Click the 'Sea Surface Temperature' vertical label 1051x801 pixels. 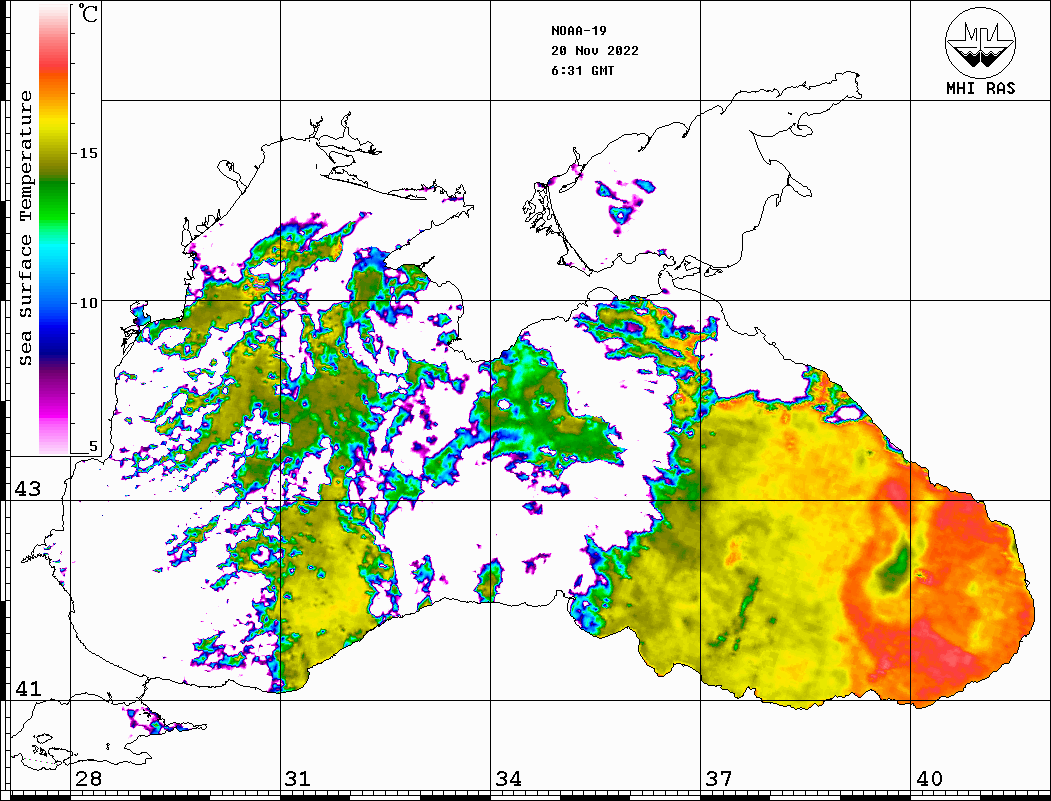coord(25,228)
